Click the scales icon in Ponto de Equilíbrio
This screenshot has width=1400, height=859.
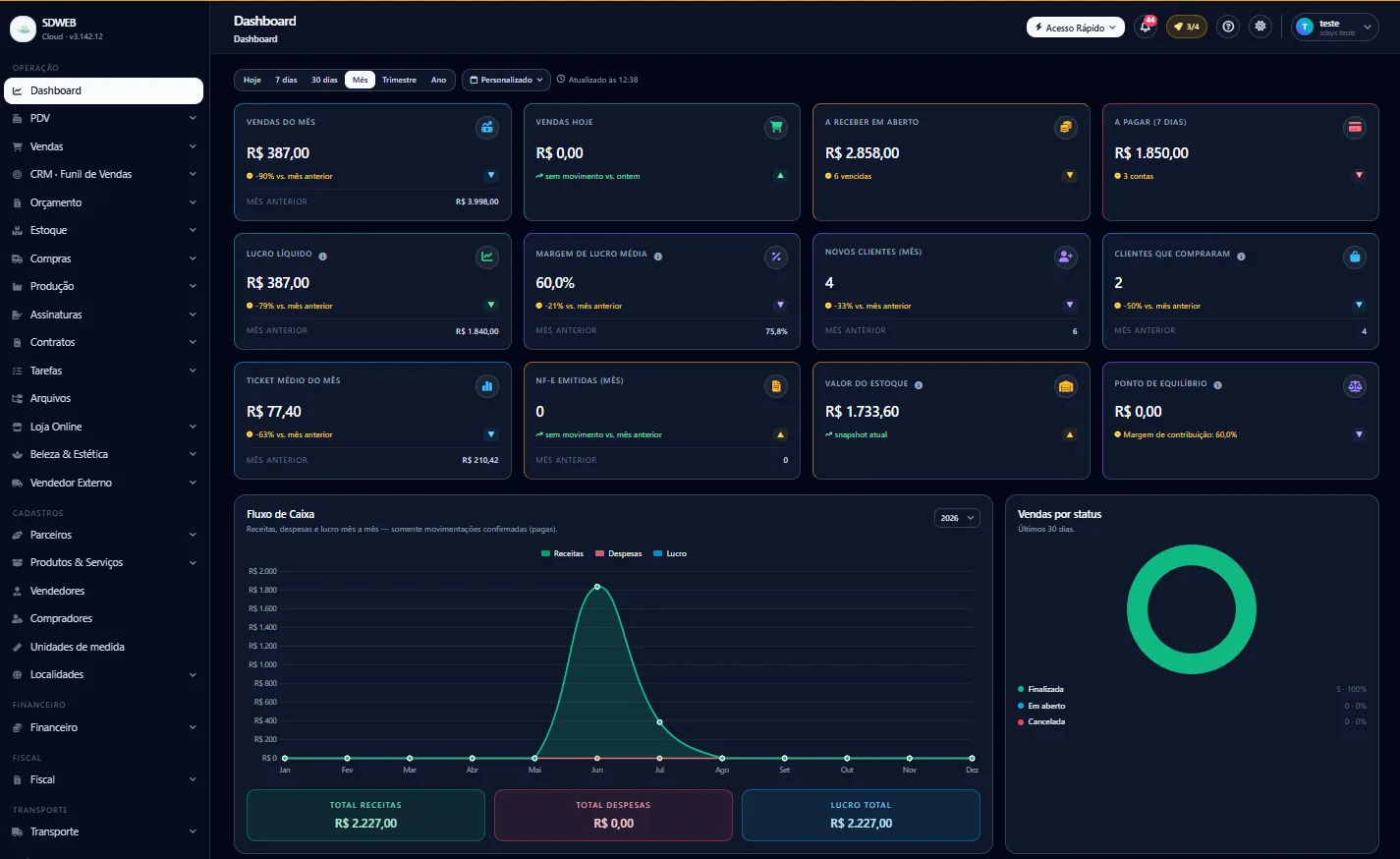[x=1355, y=386]
